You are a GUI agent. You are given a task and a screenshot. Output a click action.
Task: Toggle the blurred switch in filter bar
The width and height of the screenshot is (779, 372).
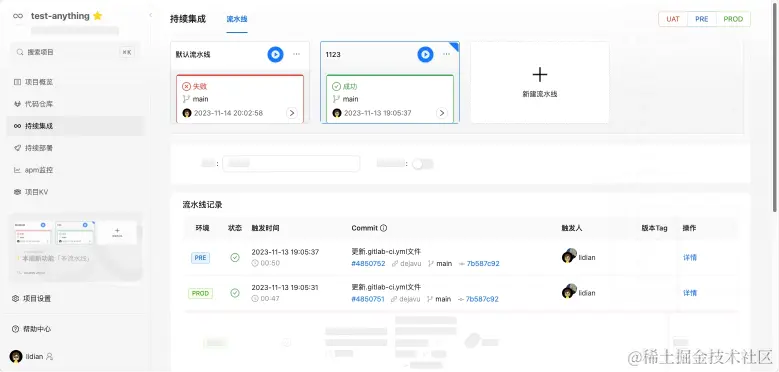423,163
